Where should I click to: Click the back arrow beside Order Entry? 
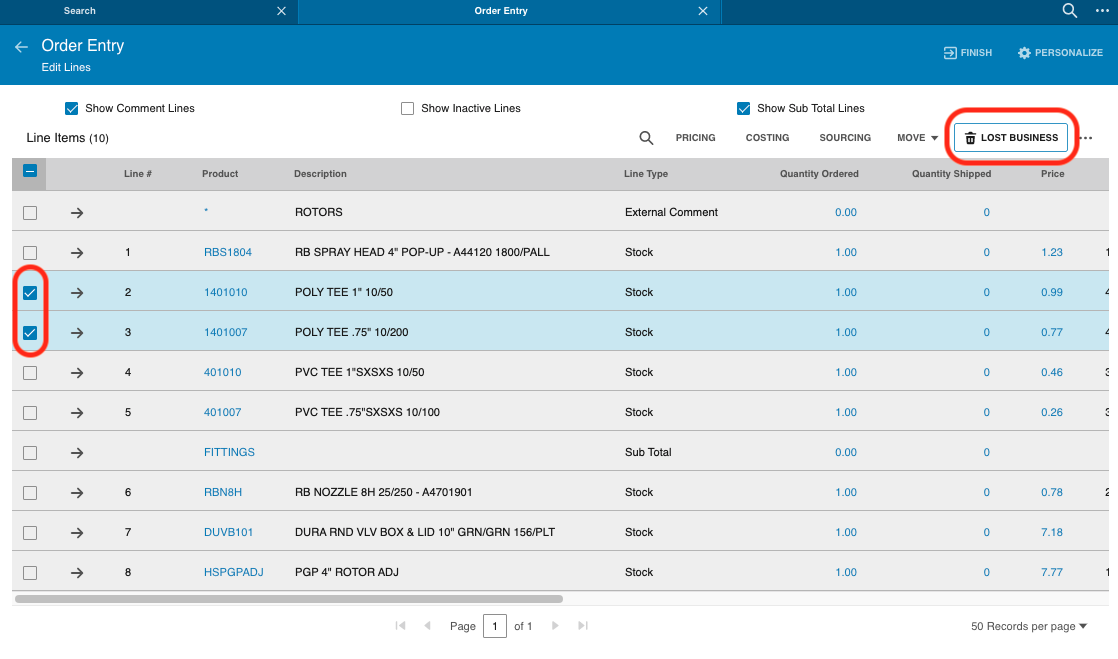click(21, 46)
